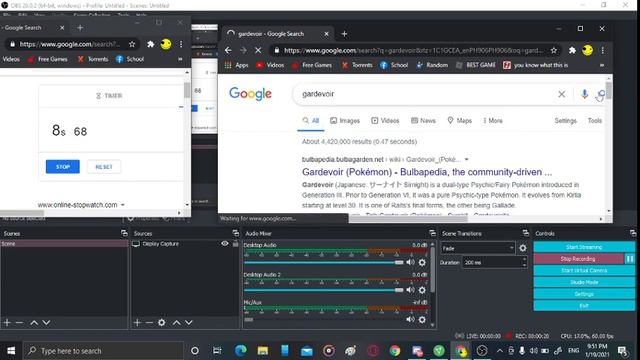Open source properties gear

coord(162,322)
